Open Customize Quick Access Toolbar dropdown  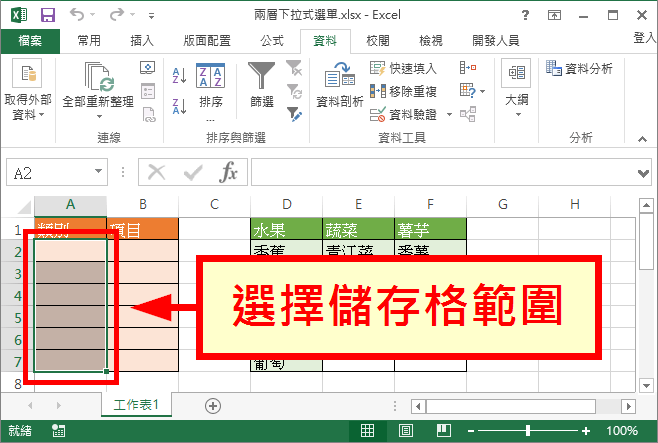click(x=151, y=16)
